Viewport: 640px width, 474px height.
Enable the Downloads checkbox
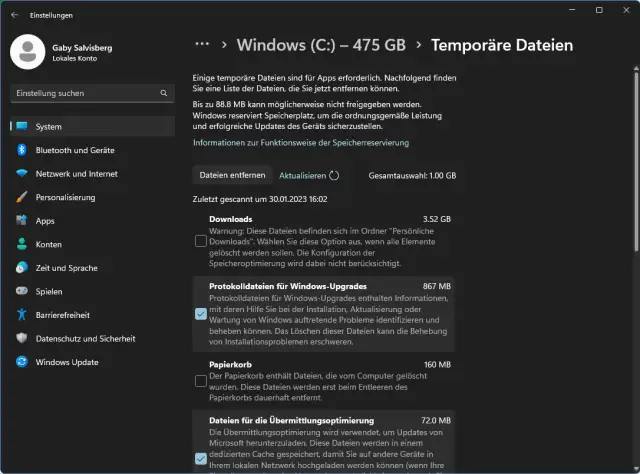tap(201, 241)
